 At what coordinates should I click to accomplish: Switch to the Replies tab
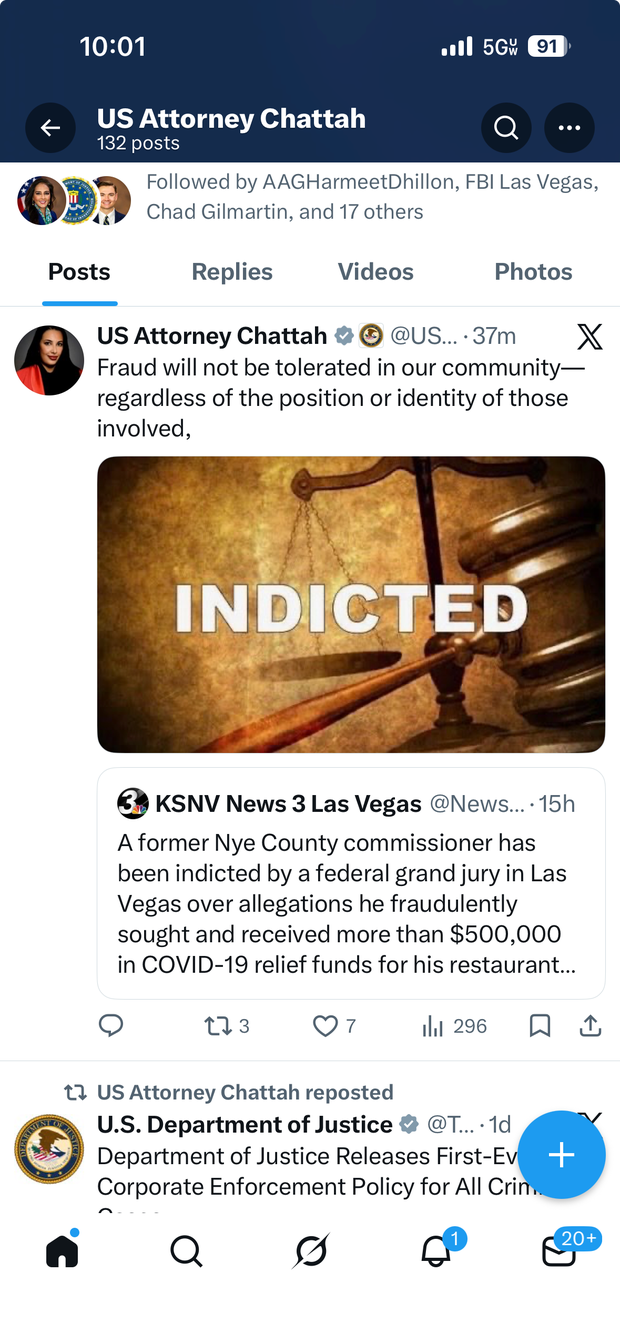(232, 272)
